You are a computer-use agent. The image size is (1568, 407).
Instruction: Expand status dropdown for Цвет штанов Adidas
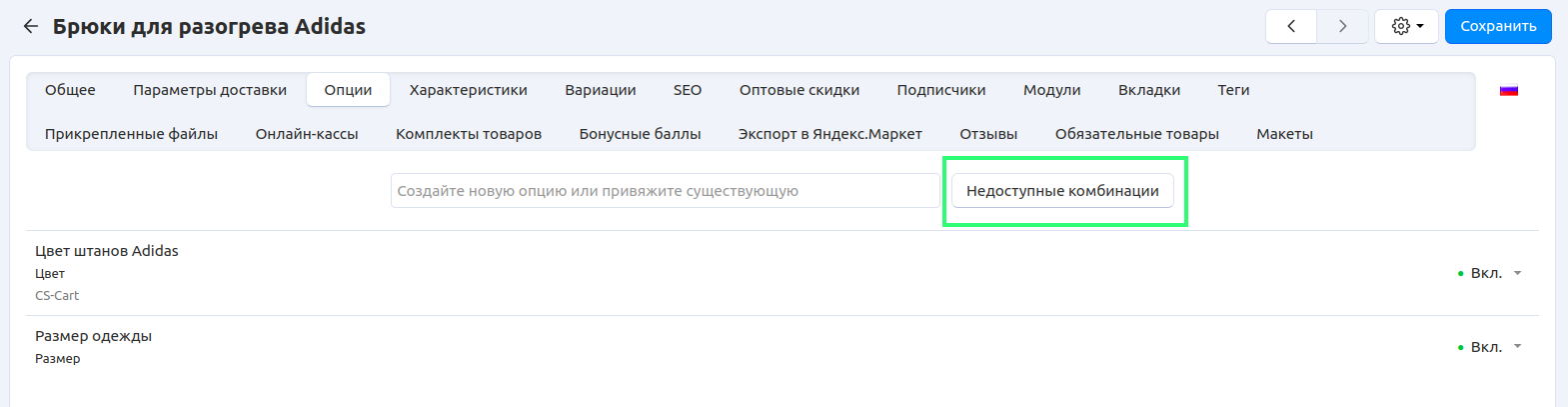1489,273
